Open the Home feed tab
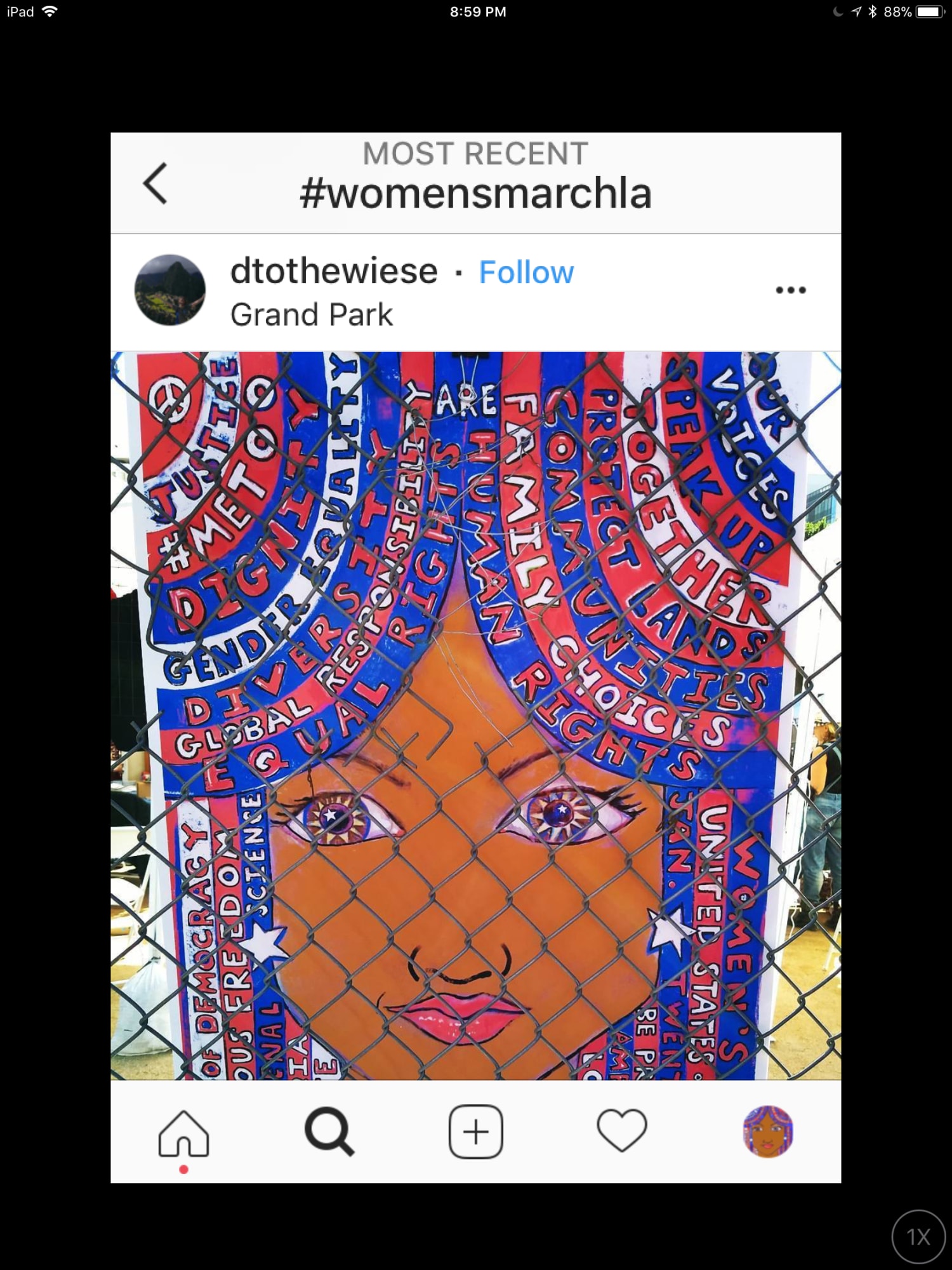The image size is (952, 1270). tap(183, 1133)
